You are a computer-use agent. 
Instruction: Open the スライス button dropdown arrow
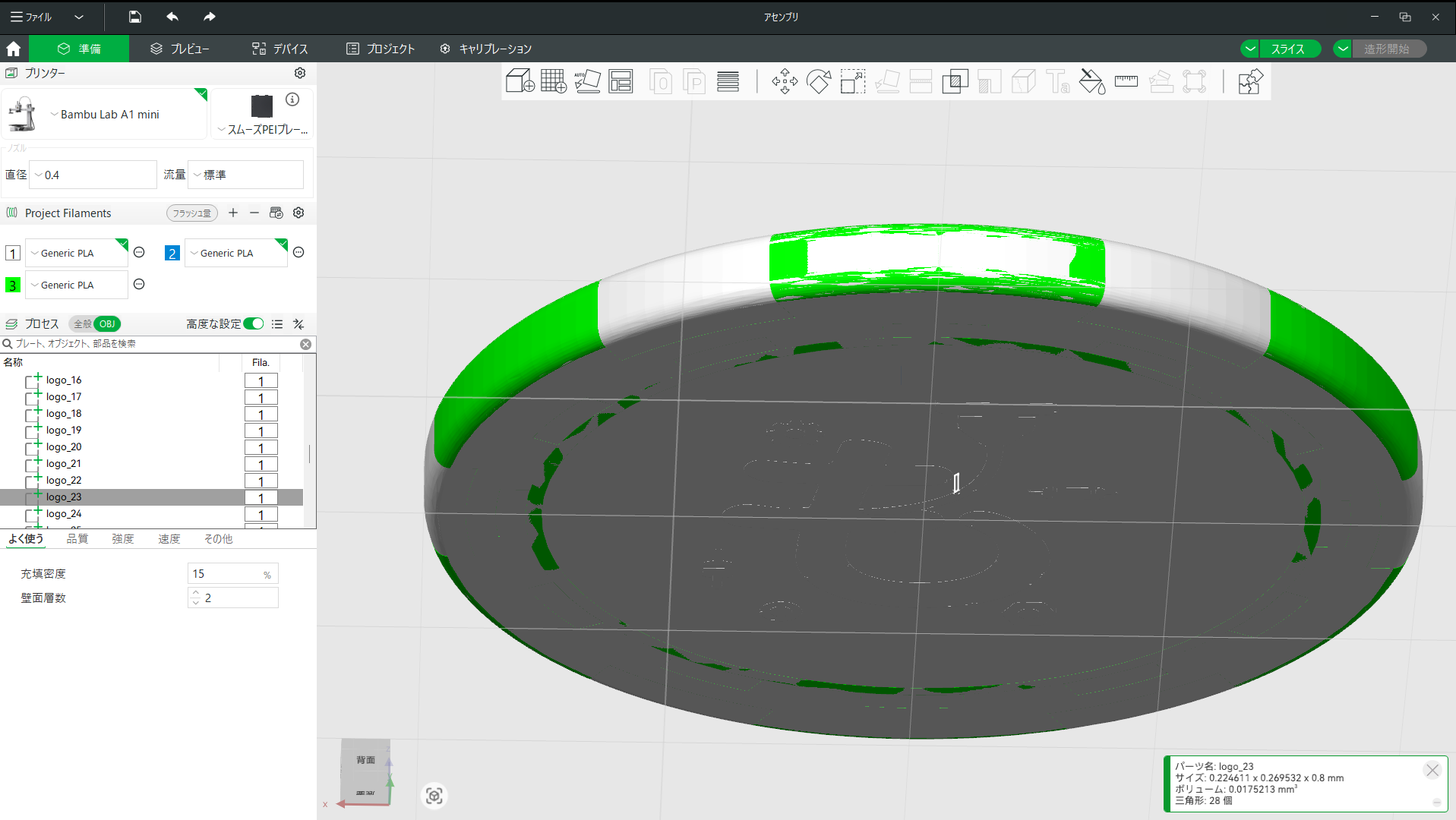[1249, 49]
